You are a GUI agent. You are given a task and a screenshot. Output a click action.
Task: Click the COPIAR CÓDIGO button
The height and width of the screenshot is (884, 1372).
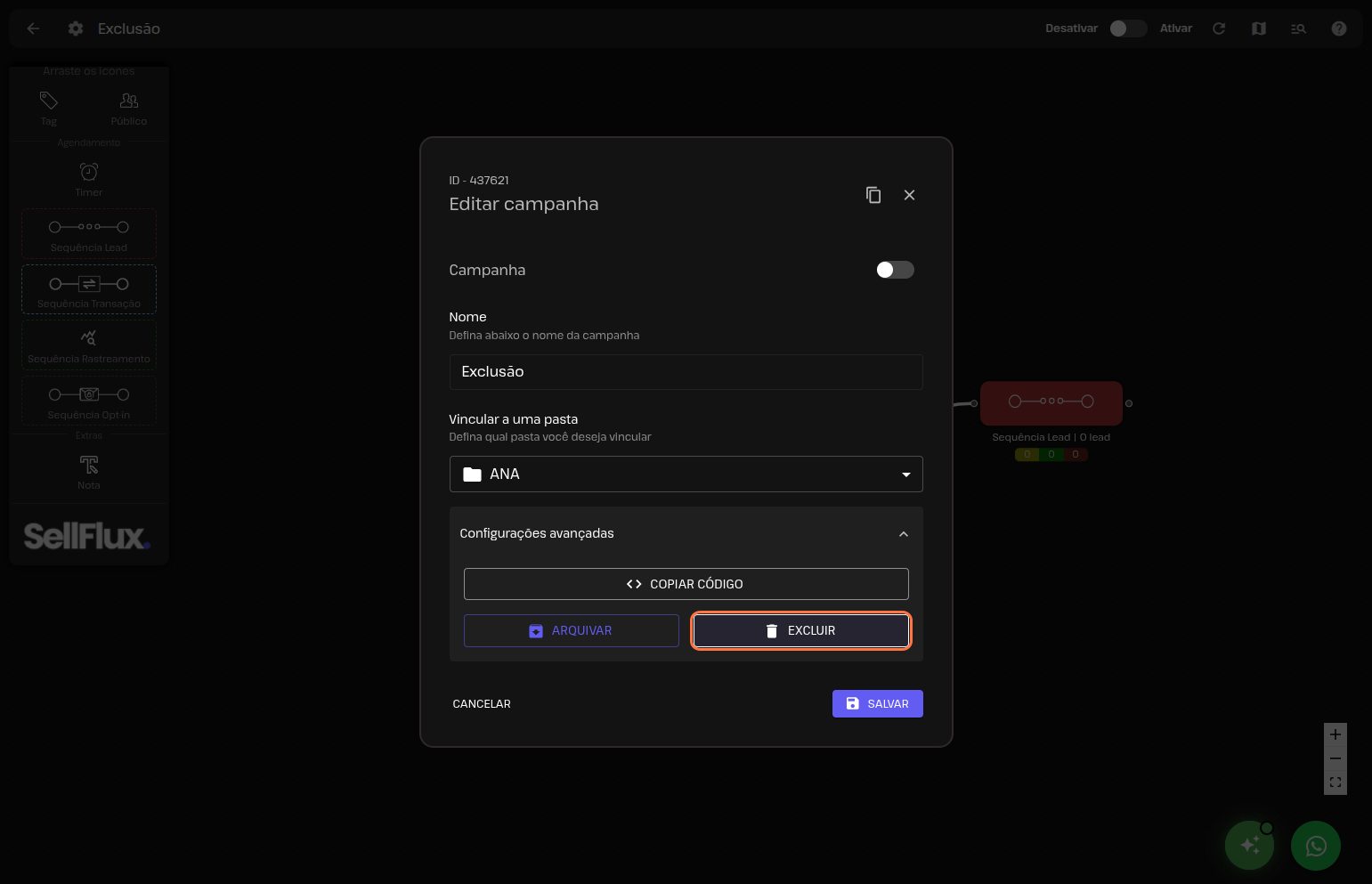pos(686,584)
